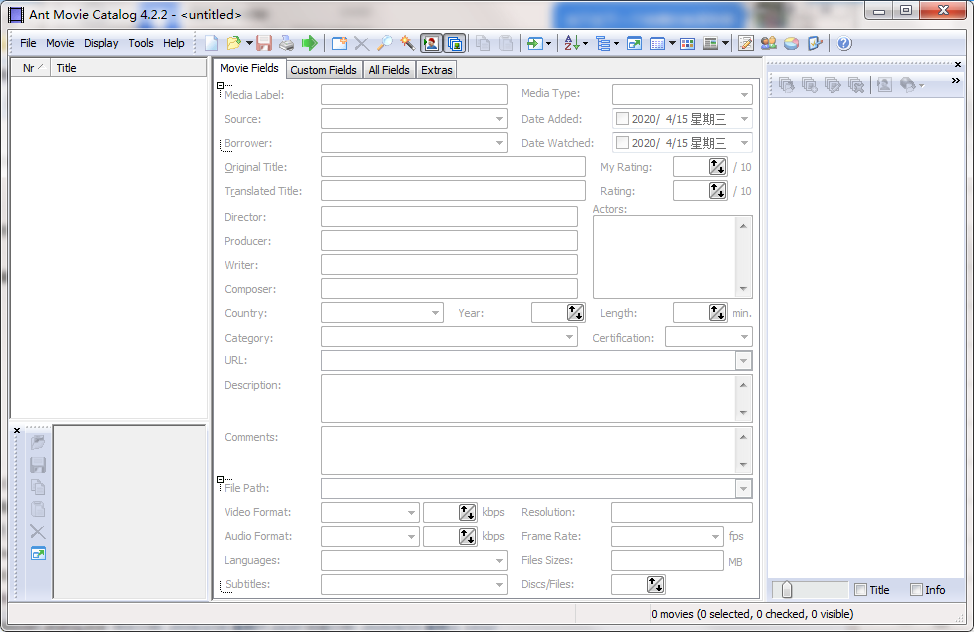This screenshot has width=974, height=632.
Task: Open the File menu
Action: click(28, 43)
